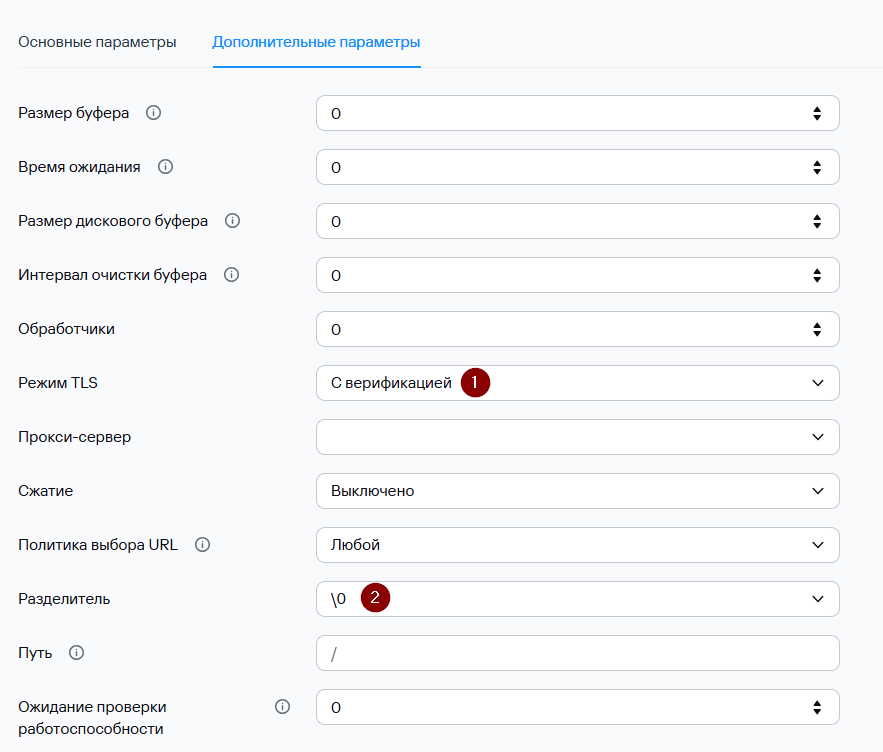
Task: Click info icon beside Интервал очистки буфера
Action: pos(231,275)
